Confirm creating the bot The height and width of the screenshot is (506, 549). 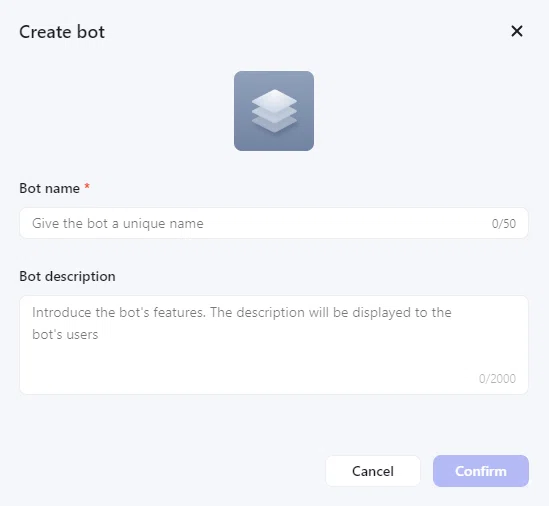click(x=481, y=471)
